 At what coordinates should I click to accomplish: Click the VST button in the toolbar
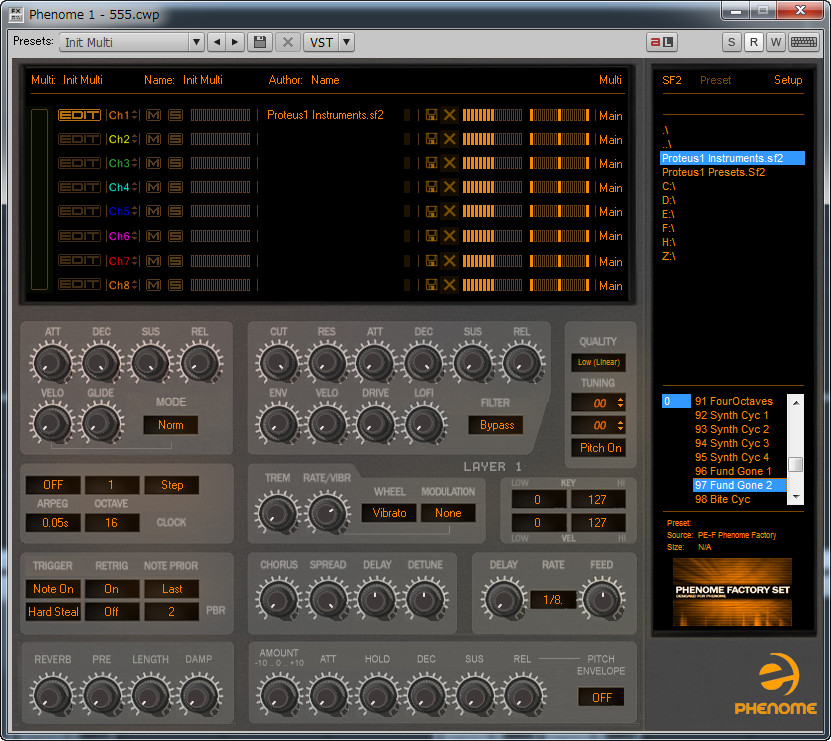click(321, 42)
